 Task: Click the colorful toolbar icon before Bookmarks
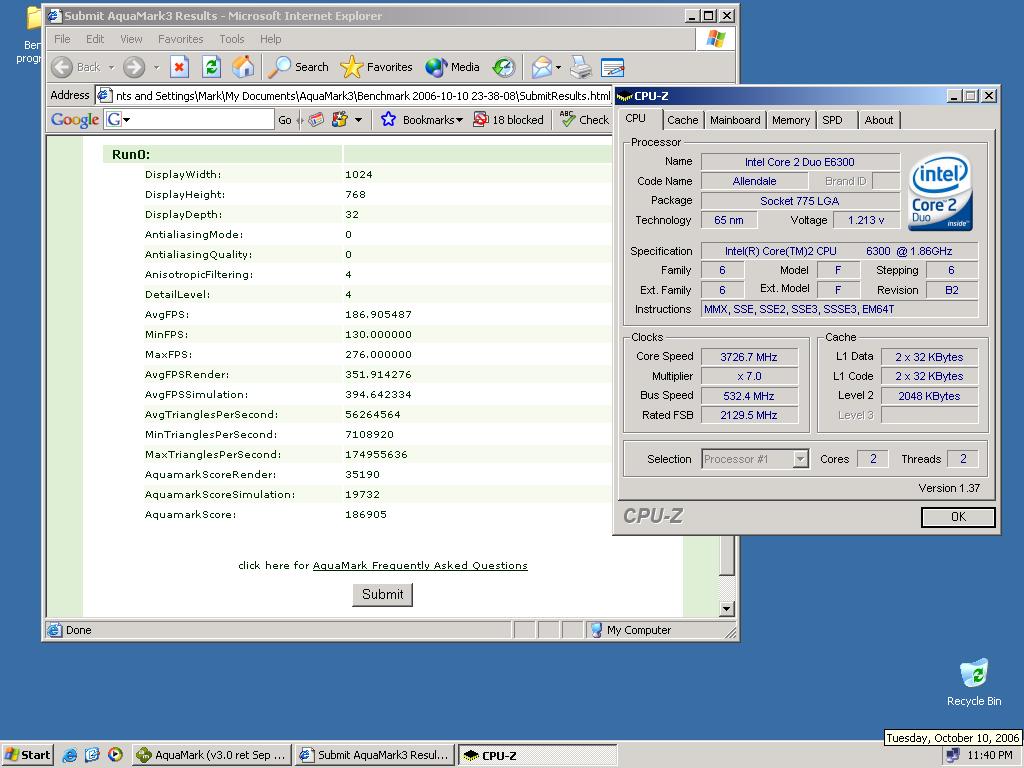pyautogui.click(x=340, y=120)
